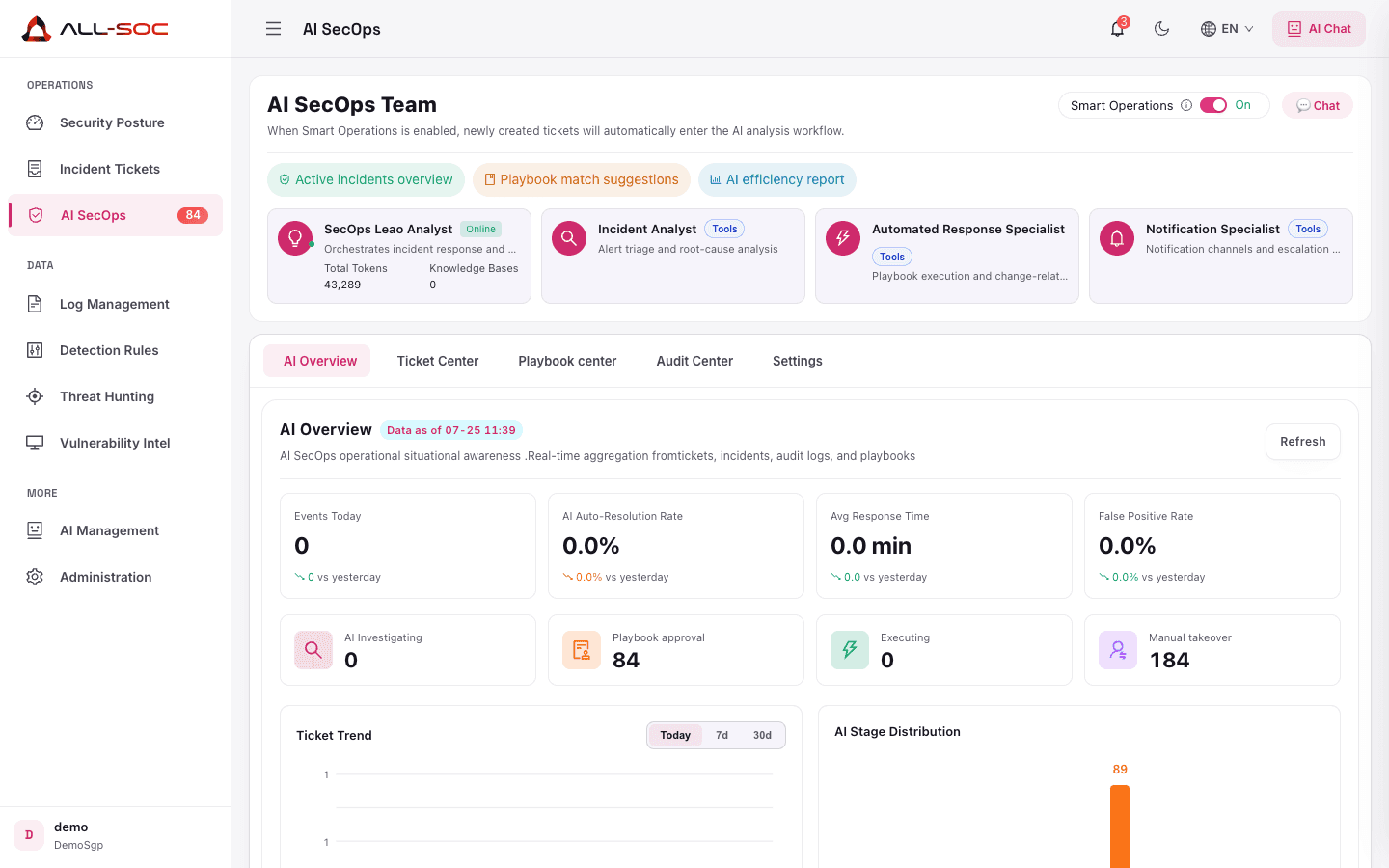Click Notification Specialist bell avatar
This screenshot has width=1389, height=868.
click(1117, 238)
